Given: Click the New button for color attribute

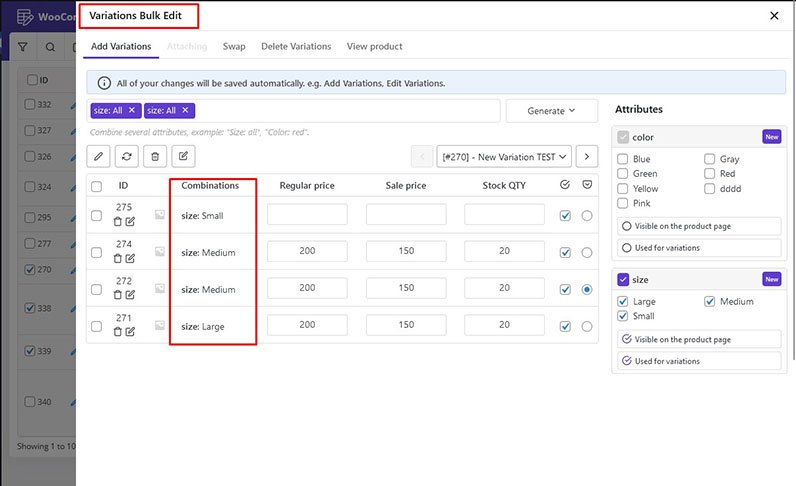Looking at the screenshot, I should coord(771,137).
